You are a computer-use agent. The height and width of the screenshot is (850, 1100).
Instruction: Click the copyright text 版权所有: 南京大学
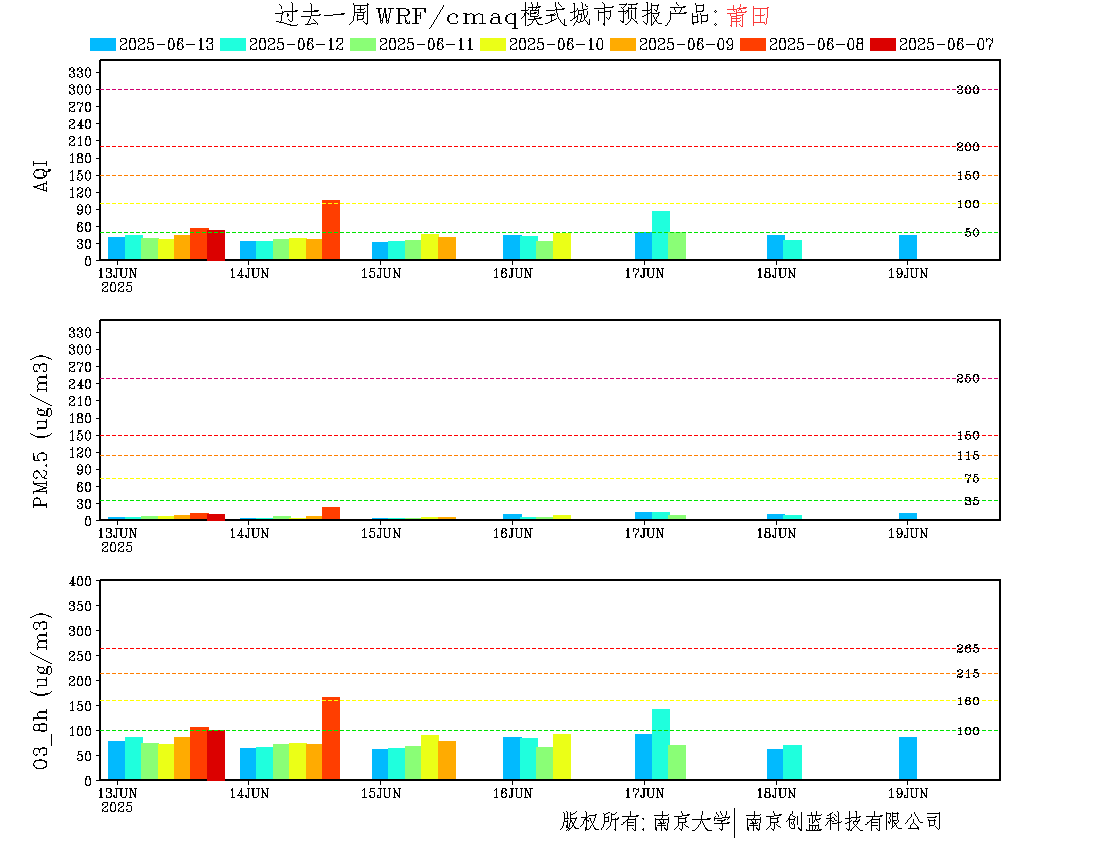coord(645,821)
